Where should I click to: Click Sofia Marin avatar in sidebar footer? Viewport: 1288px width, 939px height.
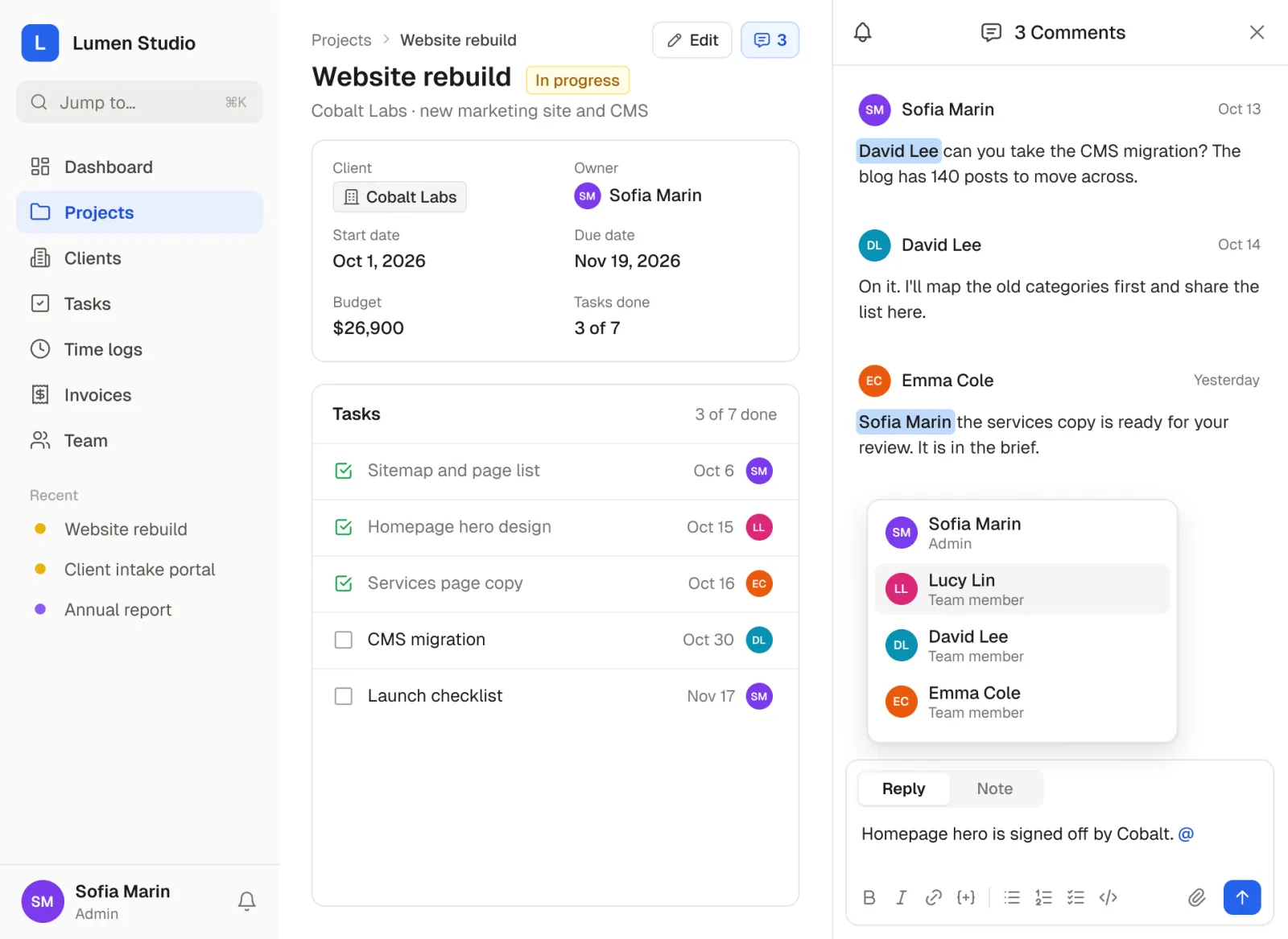[42, 901]
